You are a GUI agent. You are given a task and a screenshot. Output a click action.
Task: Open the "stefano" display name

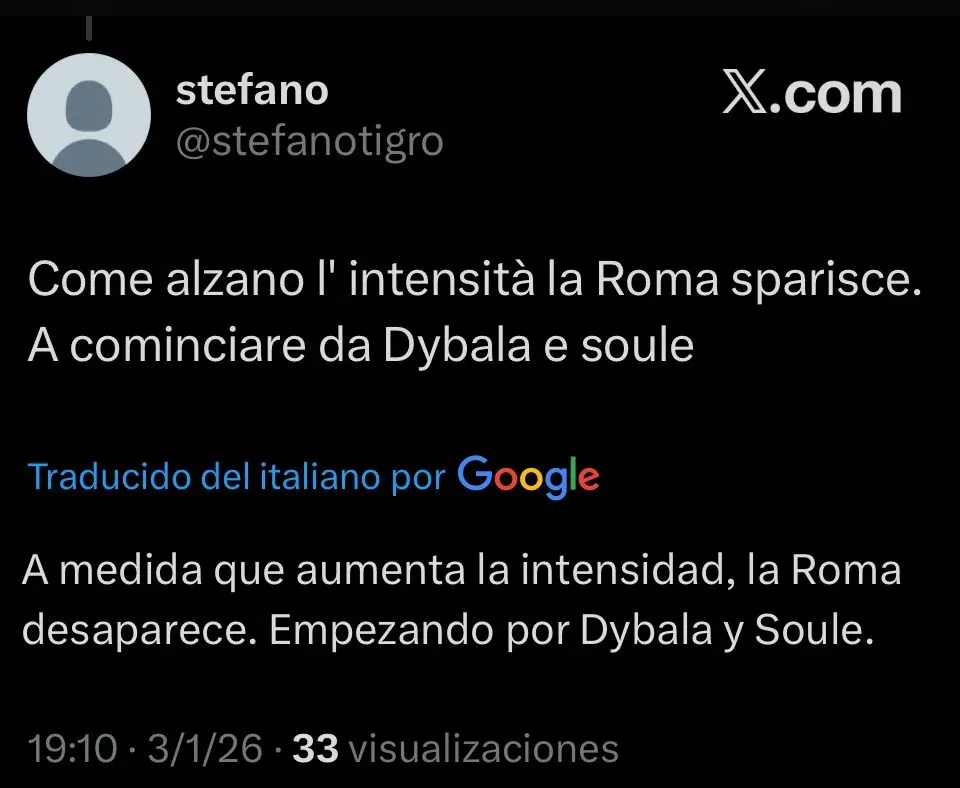pyautogui.click(x=251, y=90)
